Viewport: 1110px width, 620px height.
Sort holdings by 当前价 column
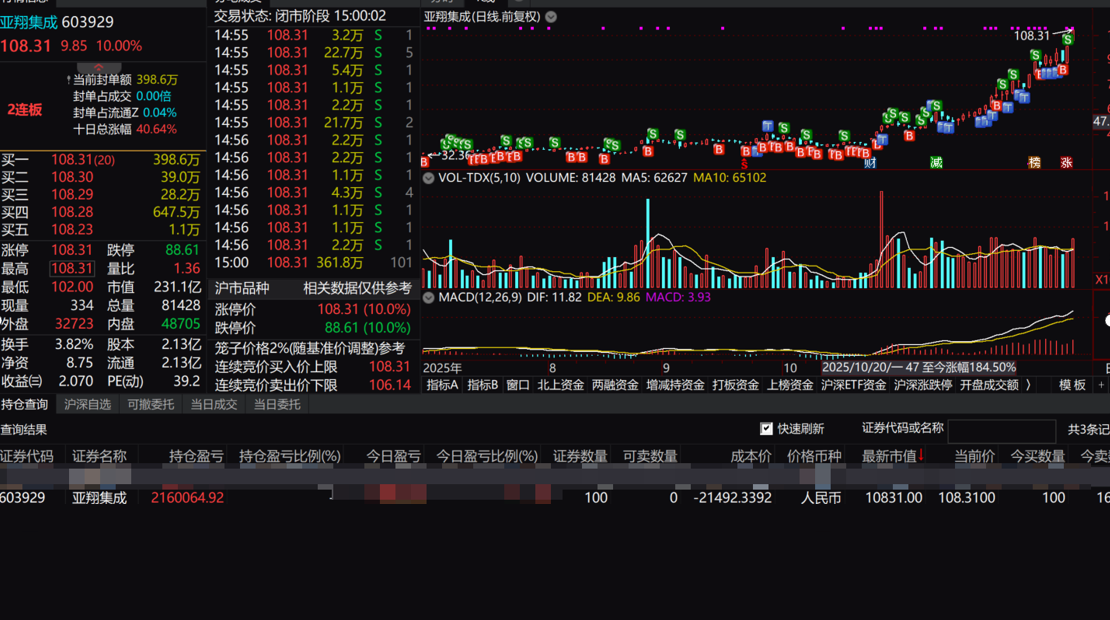pos(974,457)
